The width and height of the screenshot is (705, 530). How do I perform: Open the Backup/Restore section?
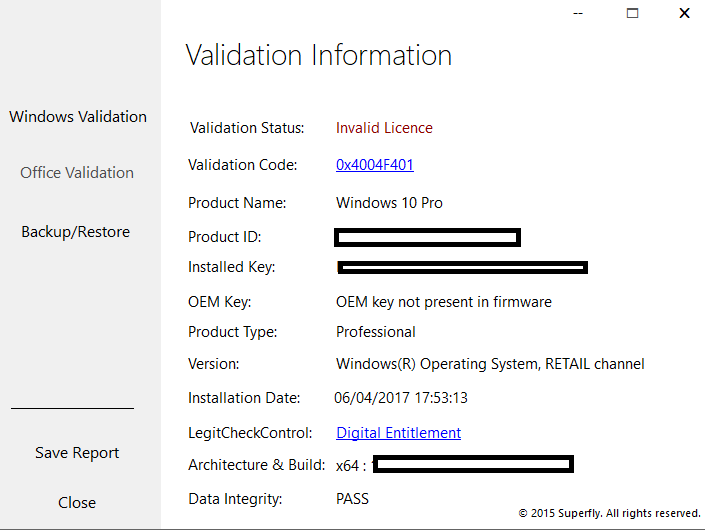click(76, 232)
